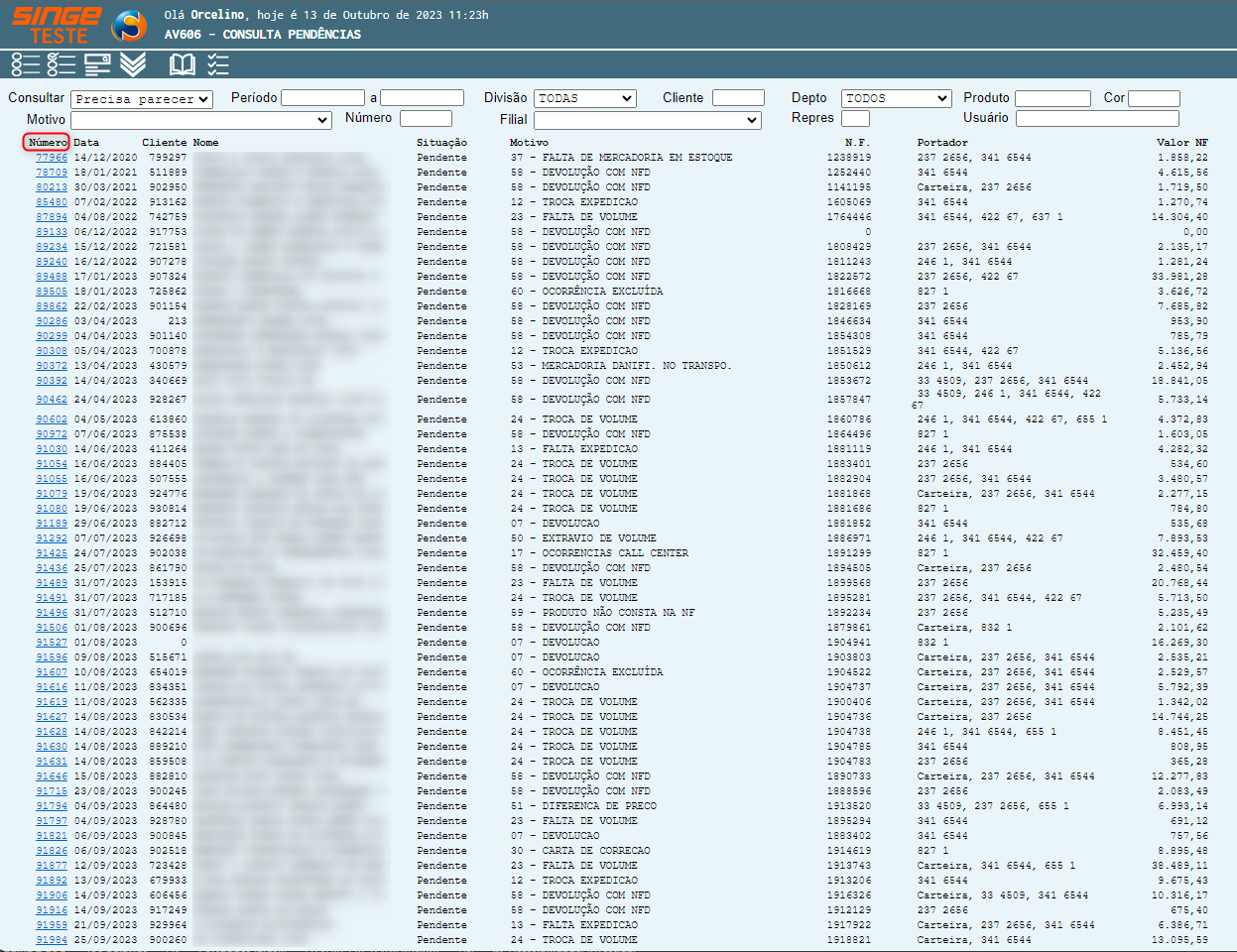Open the search form toolbar icon
The width and height of the screenshot is (1237, 952).
pyautogui.click(x=97, y=65)
